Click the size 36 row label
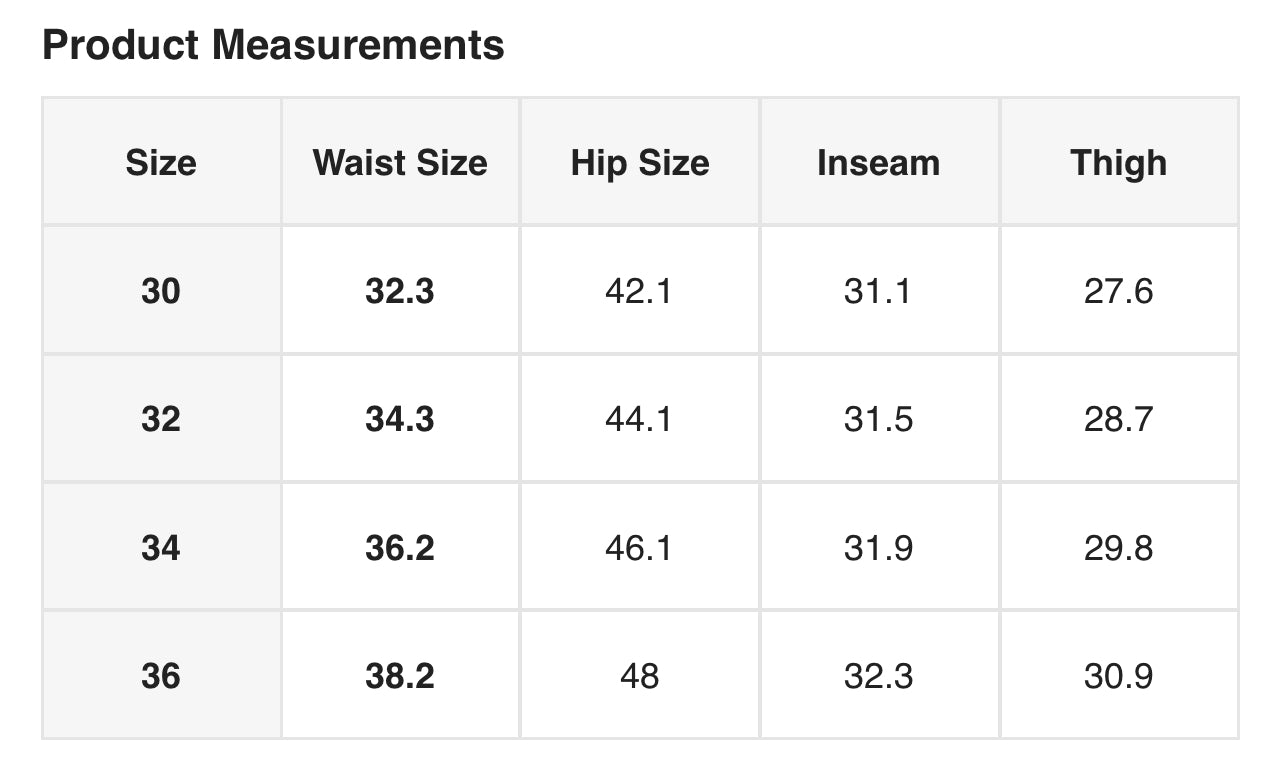Viewport: 1284px width, 769px height. 161,676
